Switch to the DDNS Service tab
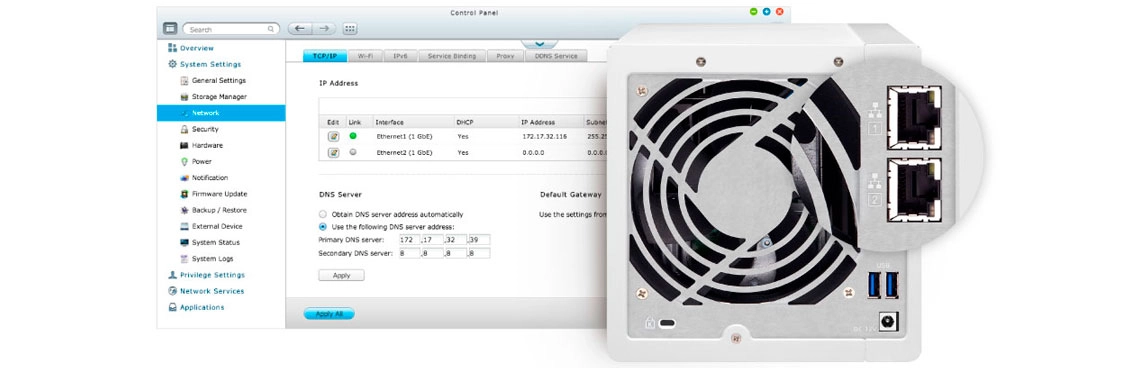This screenshot has height=368, width=1140. 556,56
